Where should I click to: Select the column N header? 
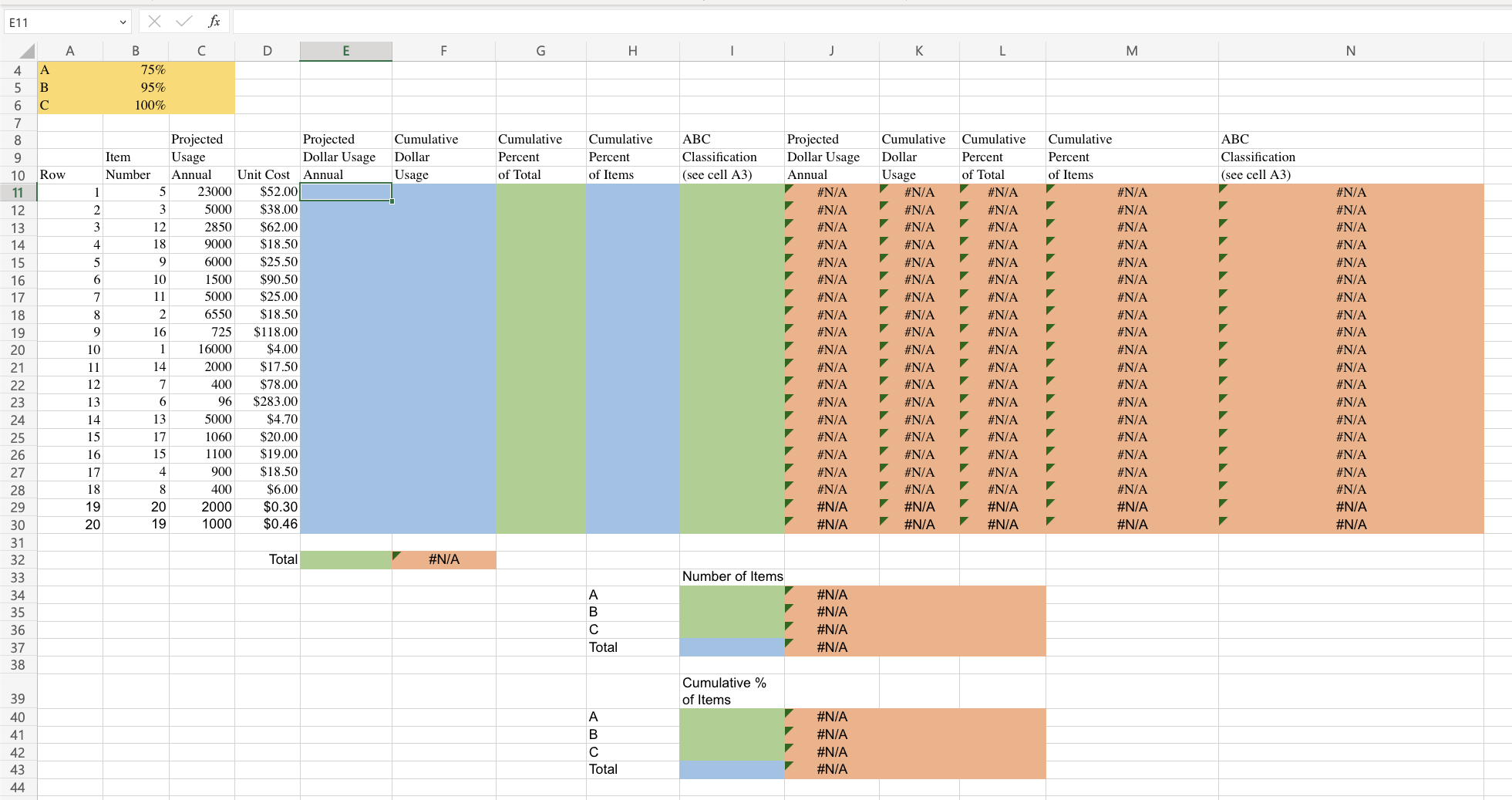point(1350,50)
